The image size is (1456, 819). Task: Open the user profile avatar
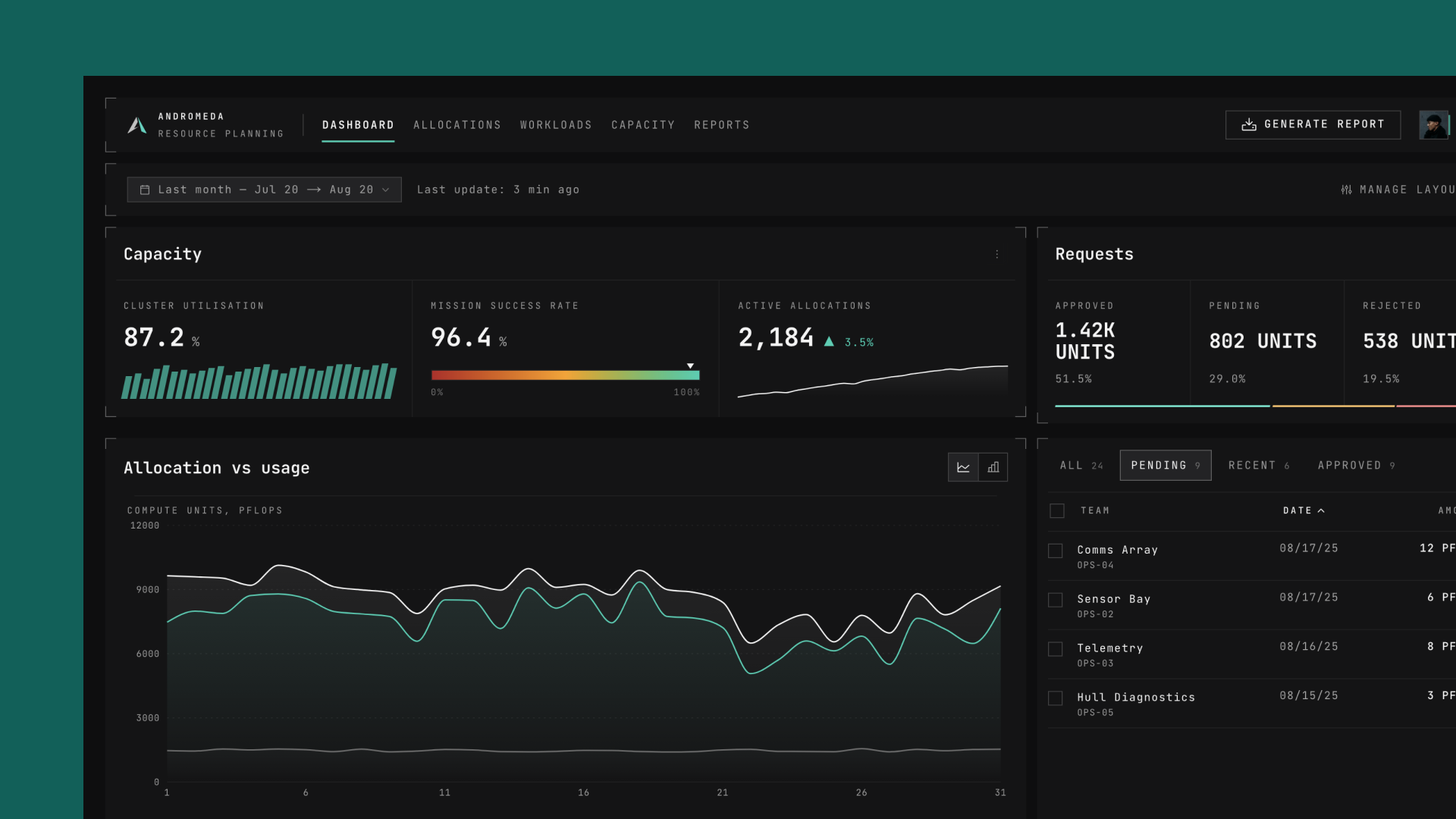click(1434, 125)
